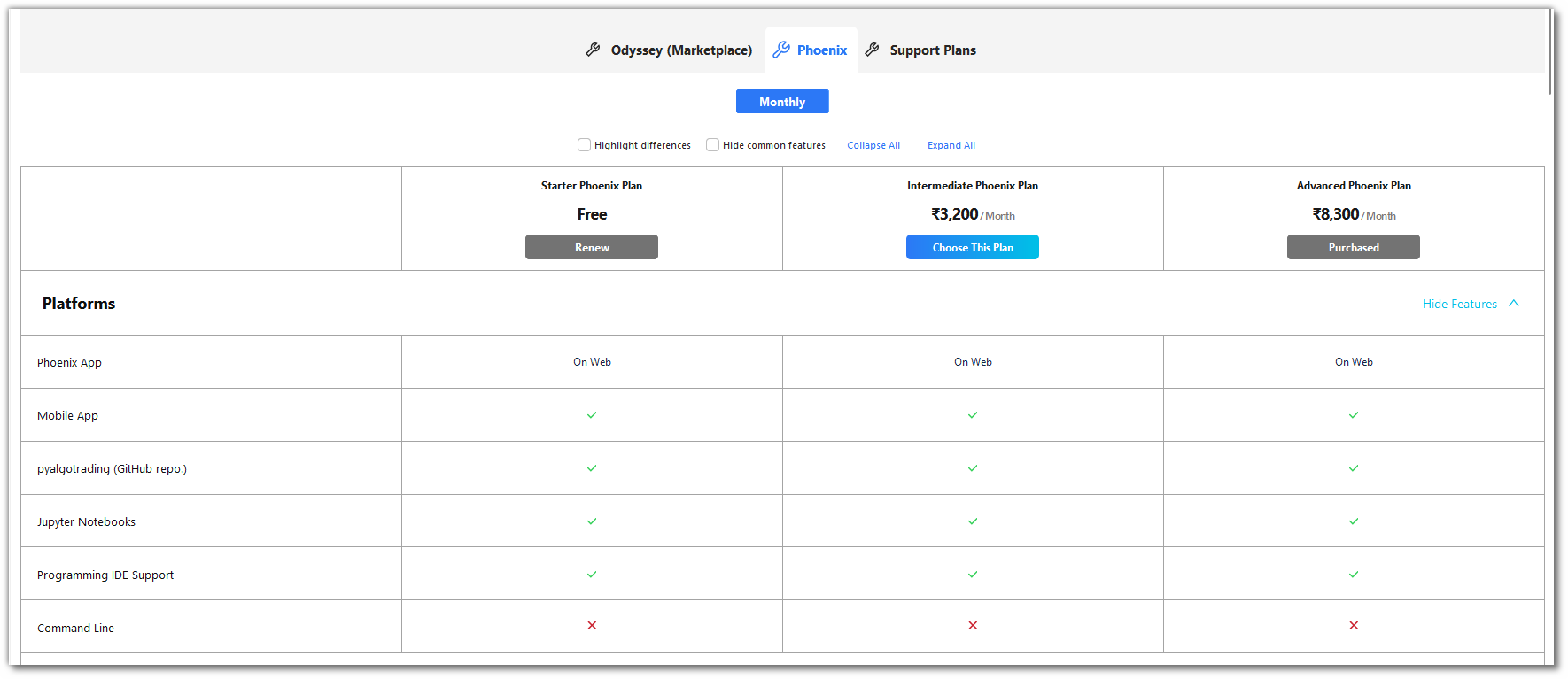Click the wrench icon beside Phoenix tab

tap(780, 50)
